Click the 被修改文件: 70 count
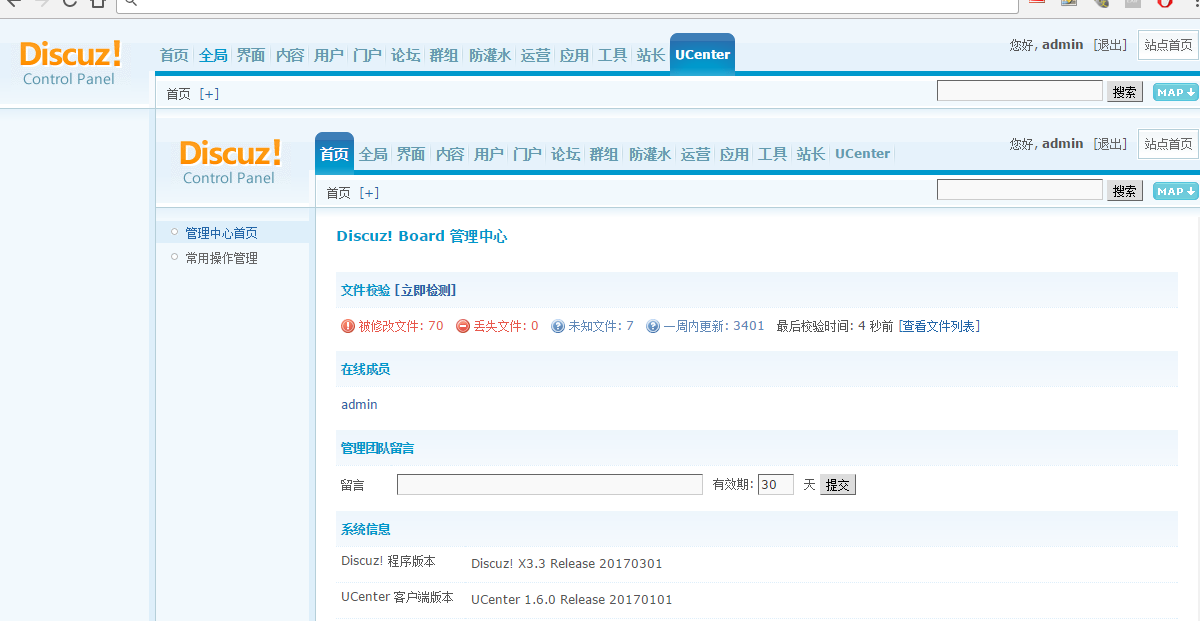The image size is (1200, 621). pyautogui.click(x=401, y=326)
